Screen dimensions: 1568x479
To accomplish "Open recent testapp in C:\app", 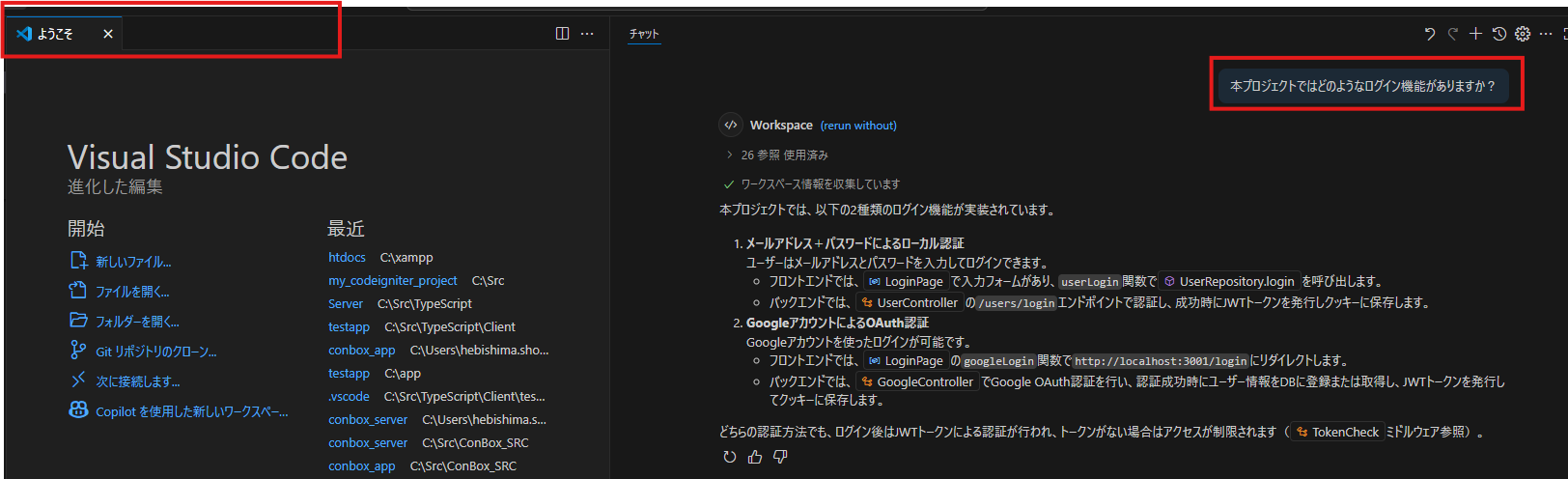I will (x=349, y=374).
